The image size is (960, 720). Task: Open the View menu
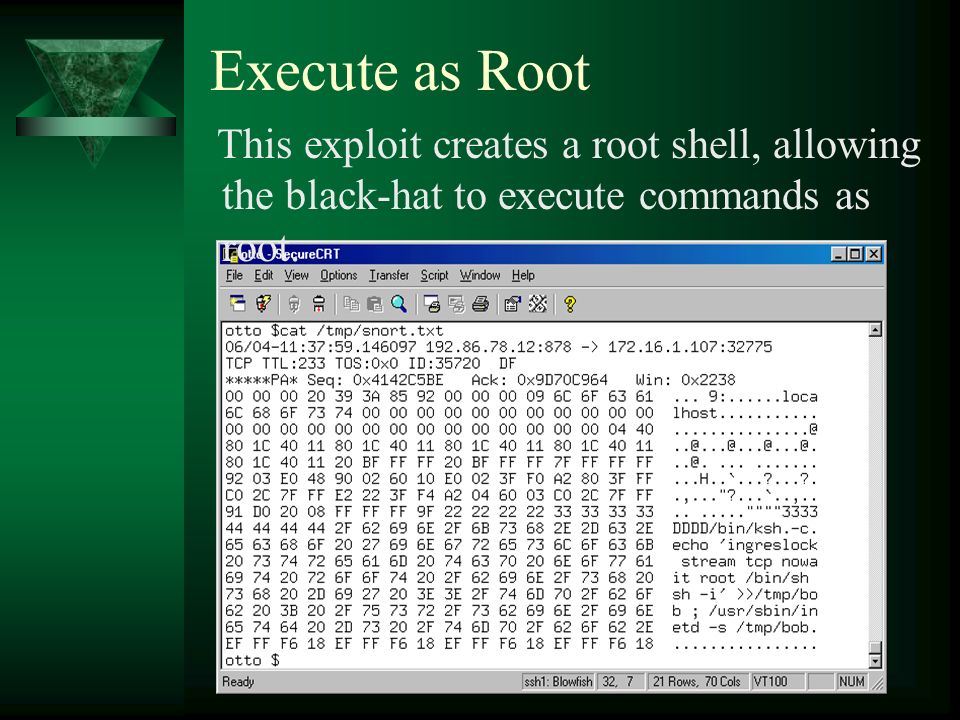coord(296,276)
